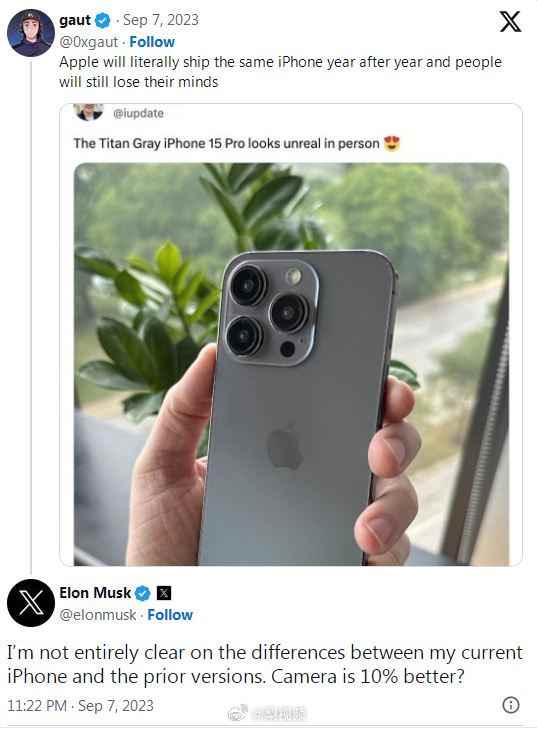Image resolution: width=537 pixels, height=729 pixels.
Task: Click the @0xgaut handle
Action: point(88,42)
